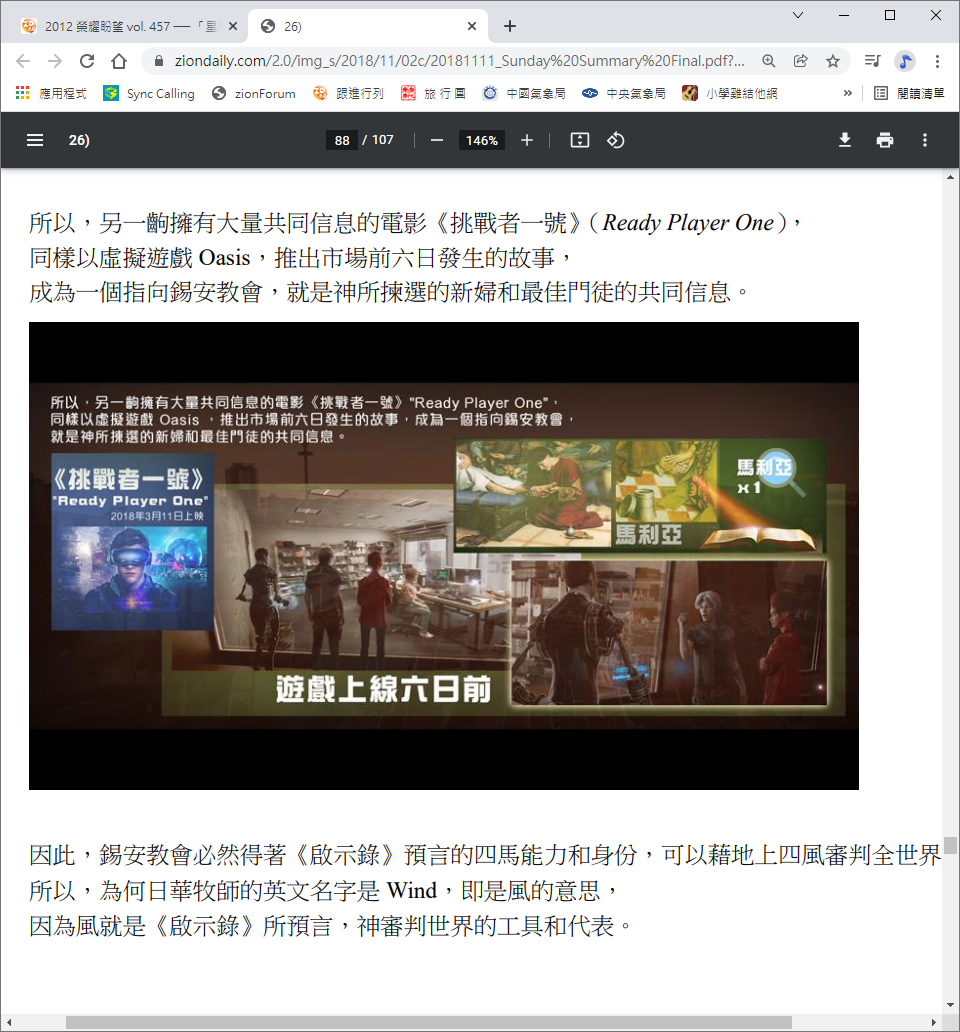Image resolution: width=960 pixels, height=1032 pixels.
Task: Click the horizontal scrollbar thumb
Action: coord(428,1022)
